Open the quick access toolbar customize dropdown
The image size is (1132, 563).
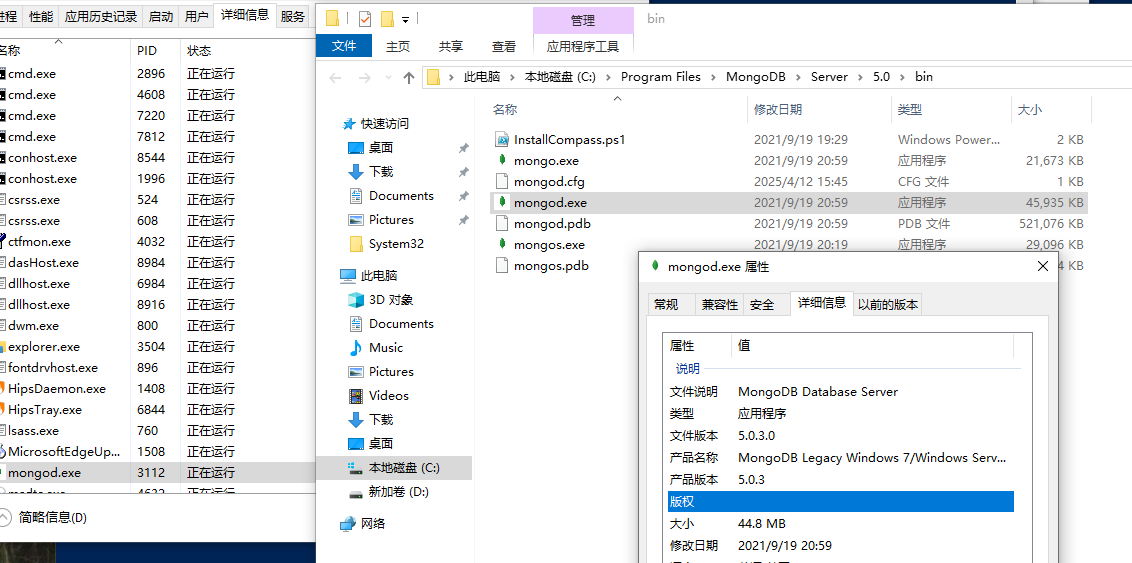405,19
